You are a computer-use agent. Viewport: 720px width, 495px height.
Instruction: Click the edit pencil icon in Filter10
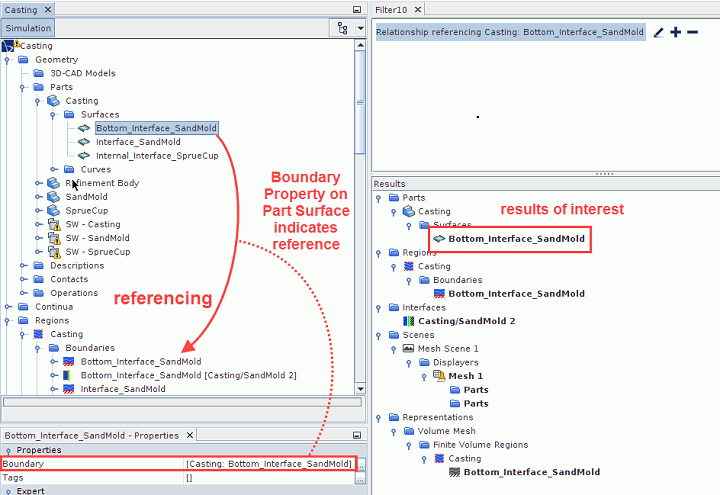(658, 33)
